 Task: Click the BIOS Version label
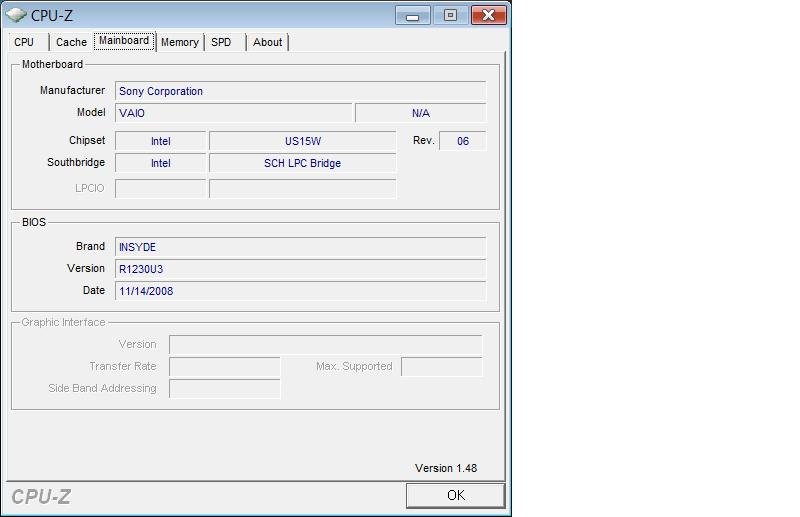86,268
